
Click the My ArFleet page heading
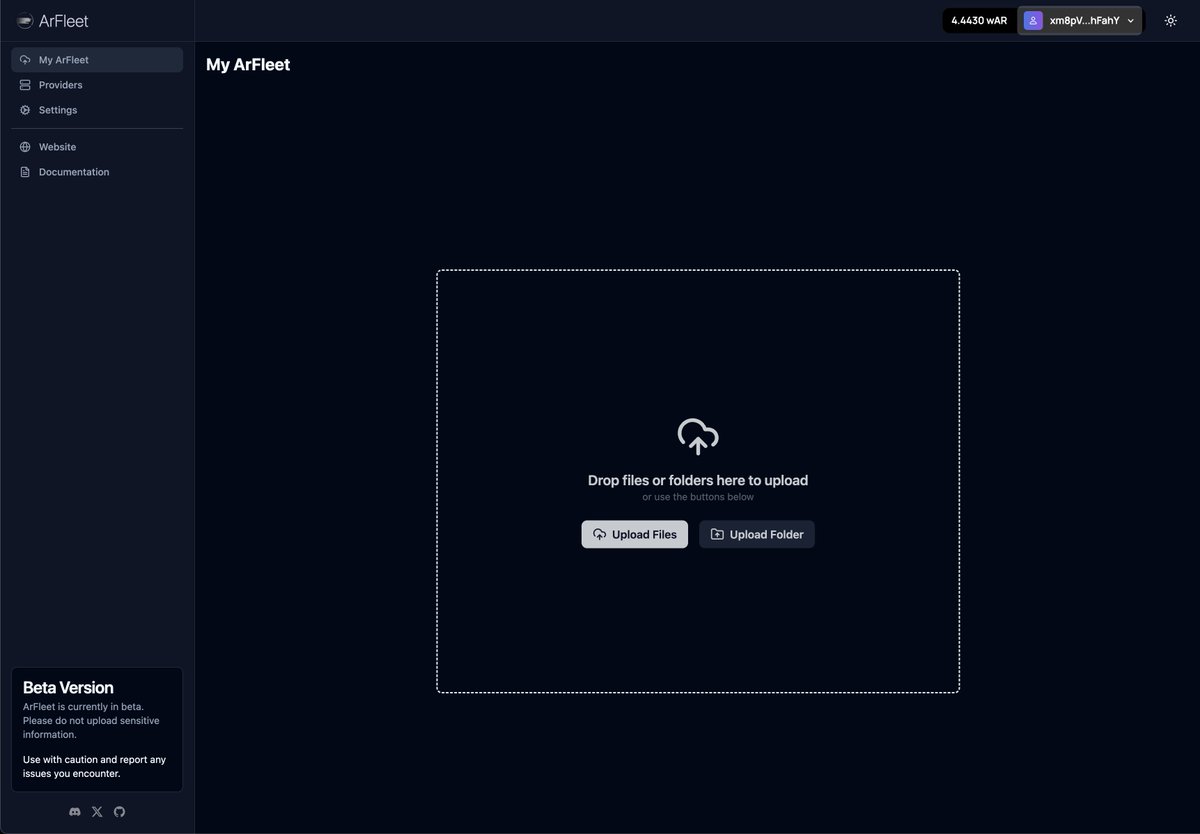point(248,65)
